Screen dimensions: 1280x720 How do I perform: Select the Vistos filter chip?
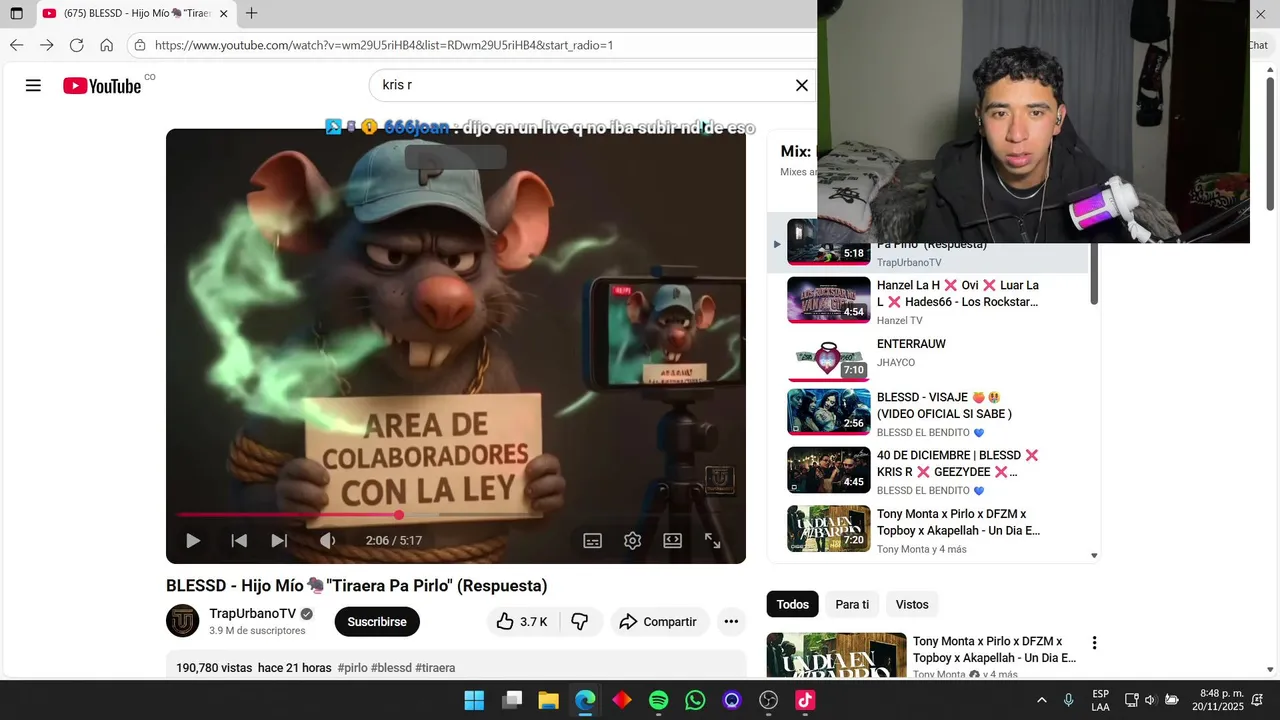(912, 604)
